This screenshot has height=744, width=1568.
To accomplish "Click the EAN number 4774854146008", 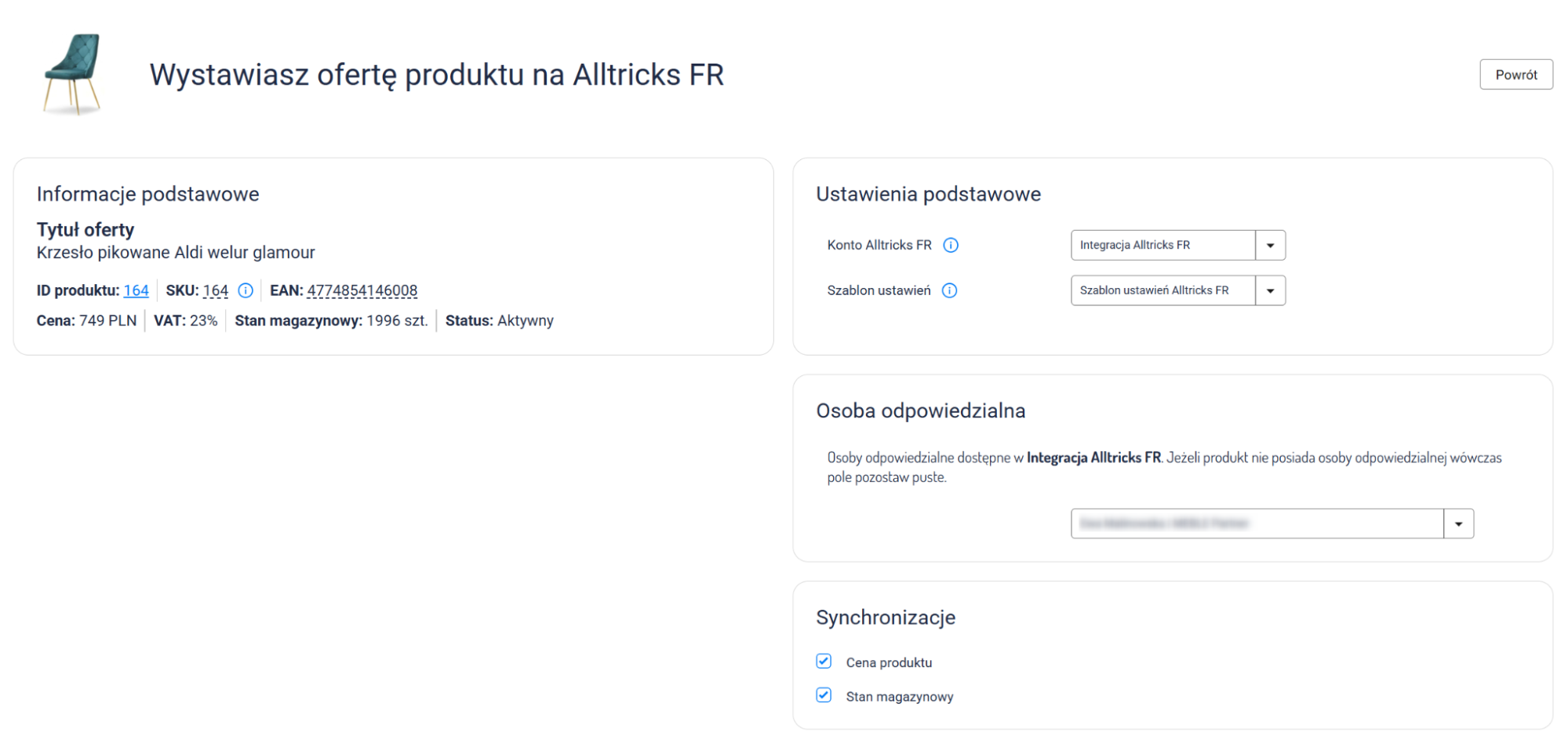I will pyautogui.click(x=362, y=290).
